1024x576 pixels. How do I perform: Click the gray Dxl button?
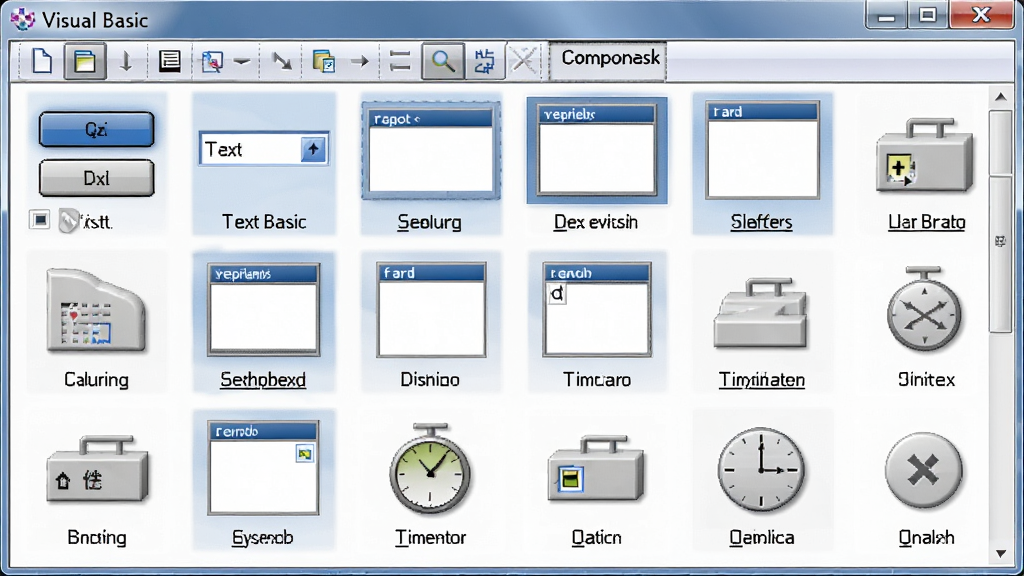97,178
